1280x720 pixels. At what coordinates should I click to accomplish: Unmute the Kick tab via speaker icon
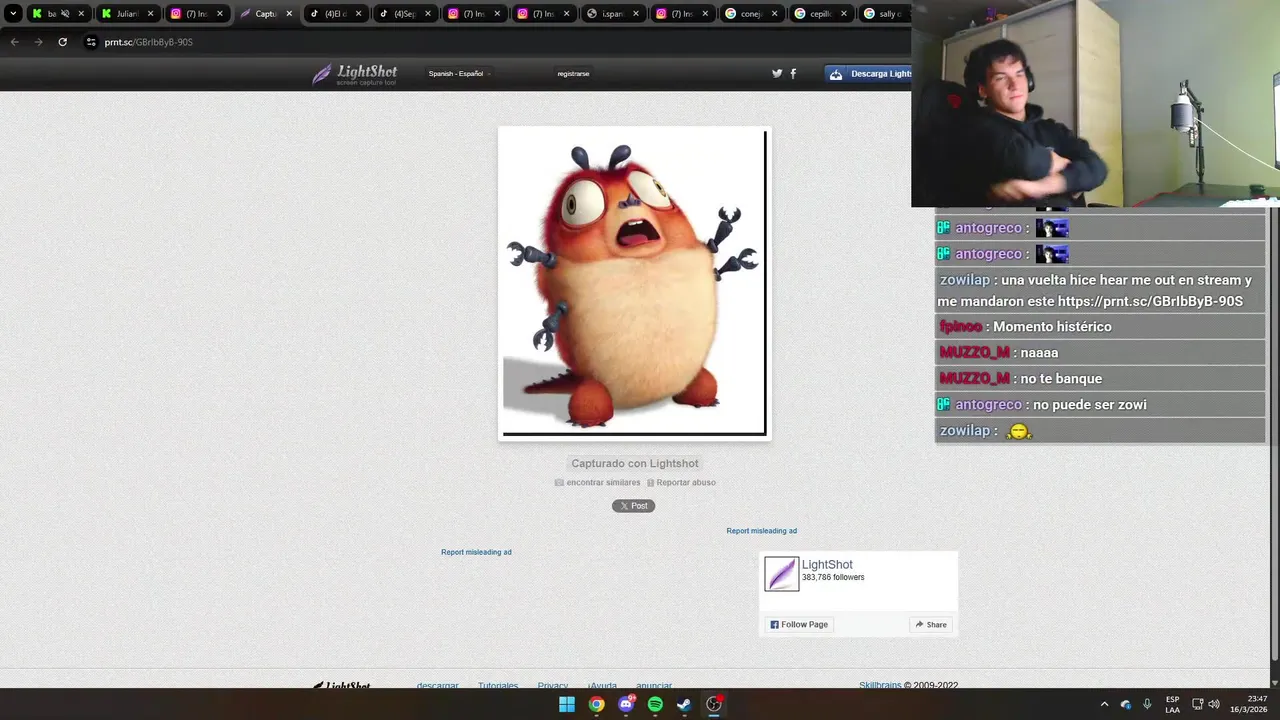pos(64,14)
